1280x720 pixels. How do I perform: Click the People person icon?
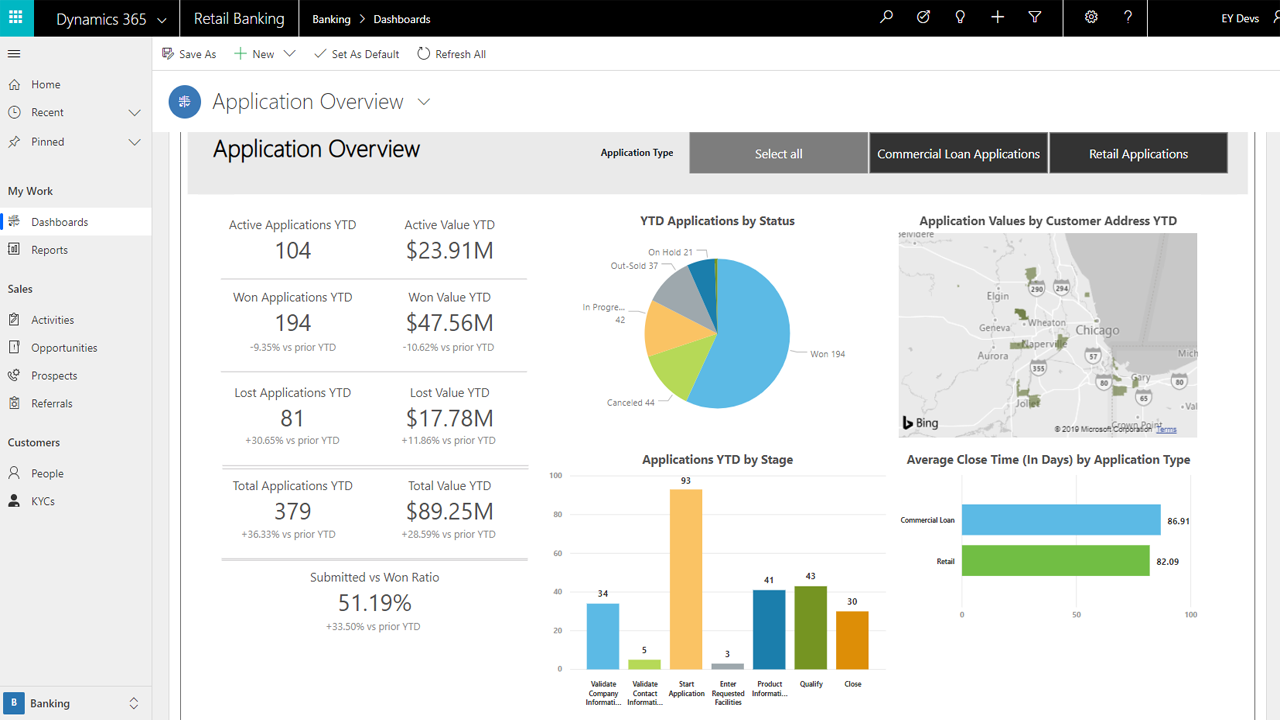(14, 474)
